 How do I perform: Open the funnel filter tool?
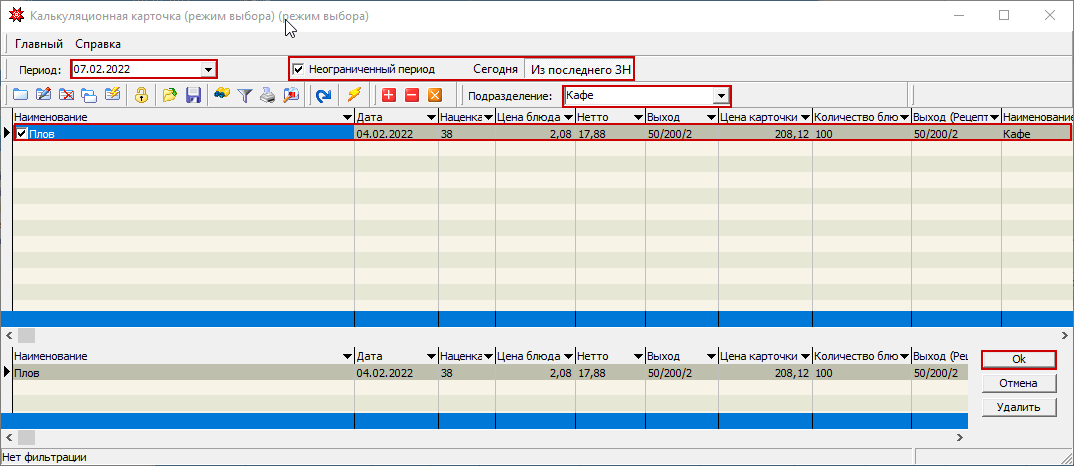[x=245, y=96]
